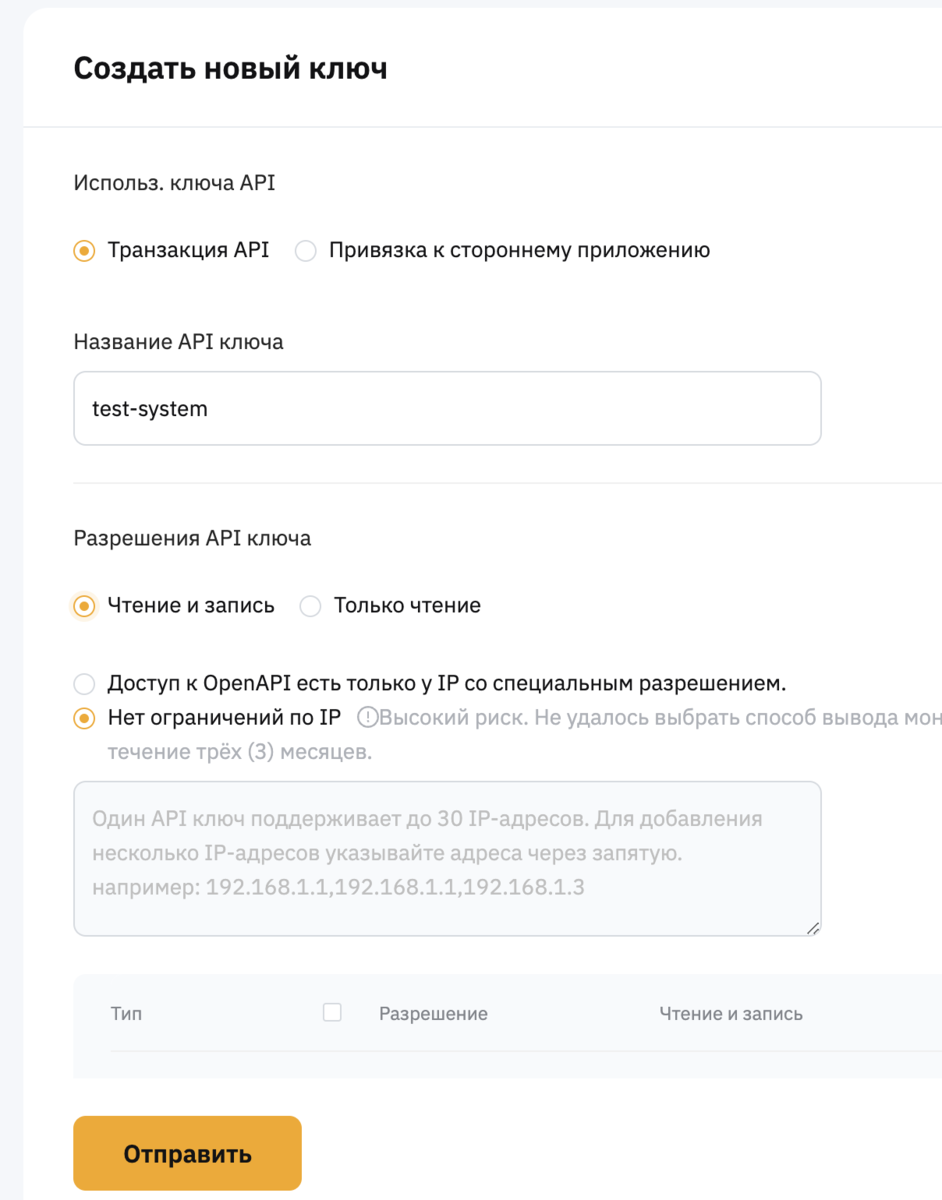This screenshot has width=942, height=1200.
Task: Click the test-system API key name field
Action: pos(445,407)
